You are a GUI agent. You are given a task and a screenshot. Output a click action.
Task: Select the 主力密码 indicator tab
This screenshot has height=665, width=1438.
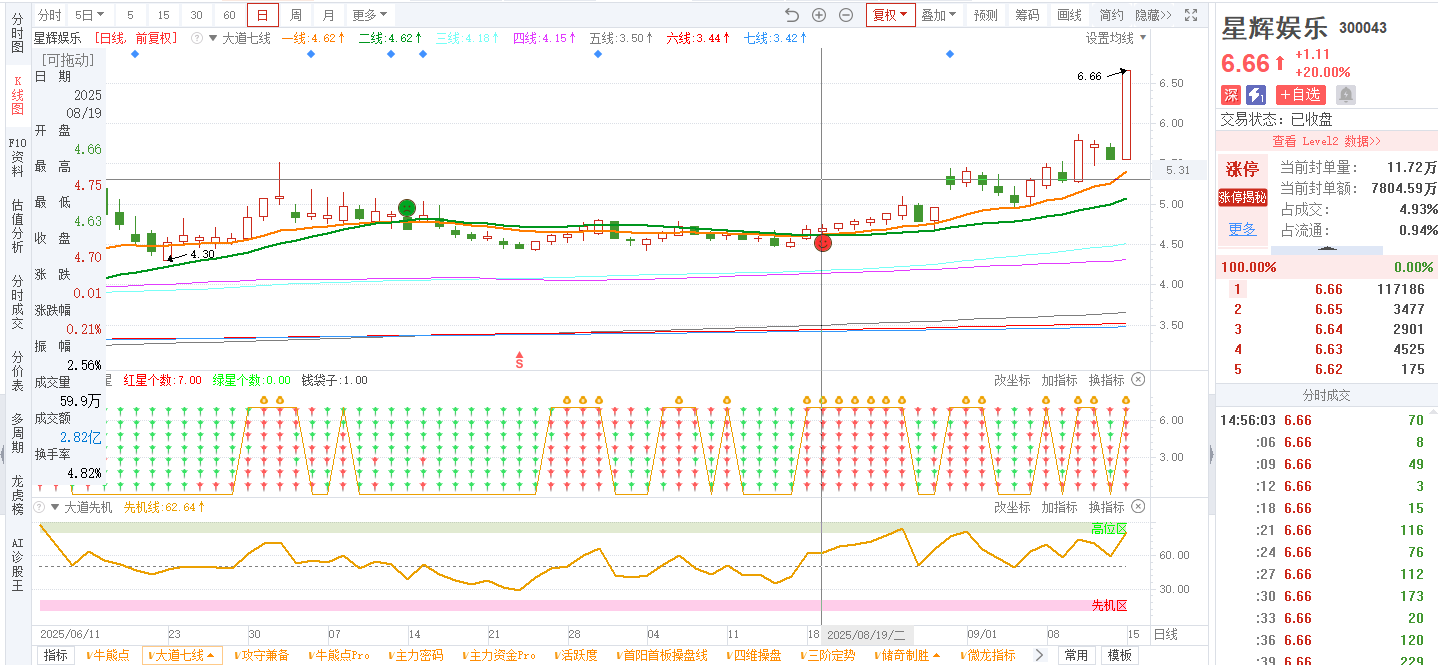pyautogui.click(x=418, y=655)
